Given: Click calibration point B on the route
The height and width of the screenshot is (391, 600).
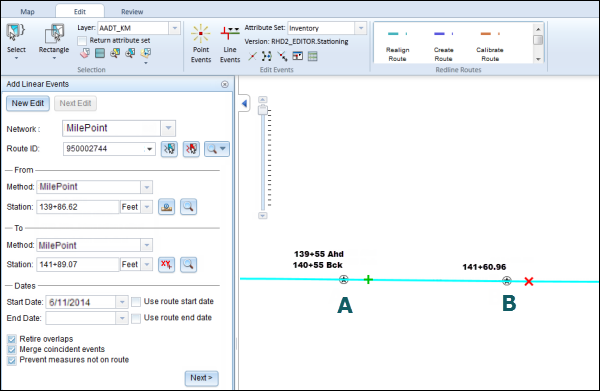Looking at the screenshot, I should coord(507,281).
